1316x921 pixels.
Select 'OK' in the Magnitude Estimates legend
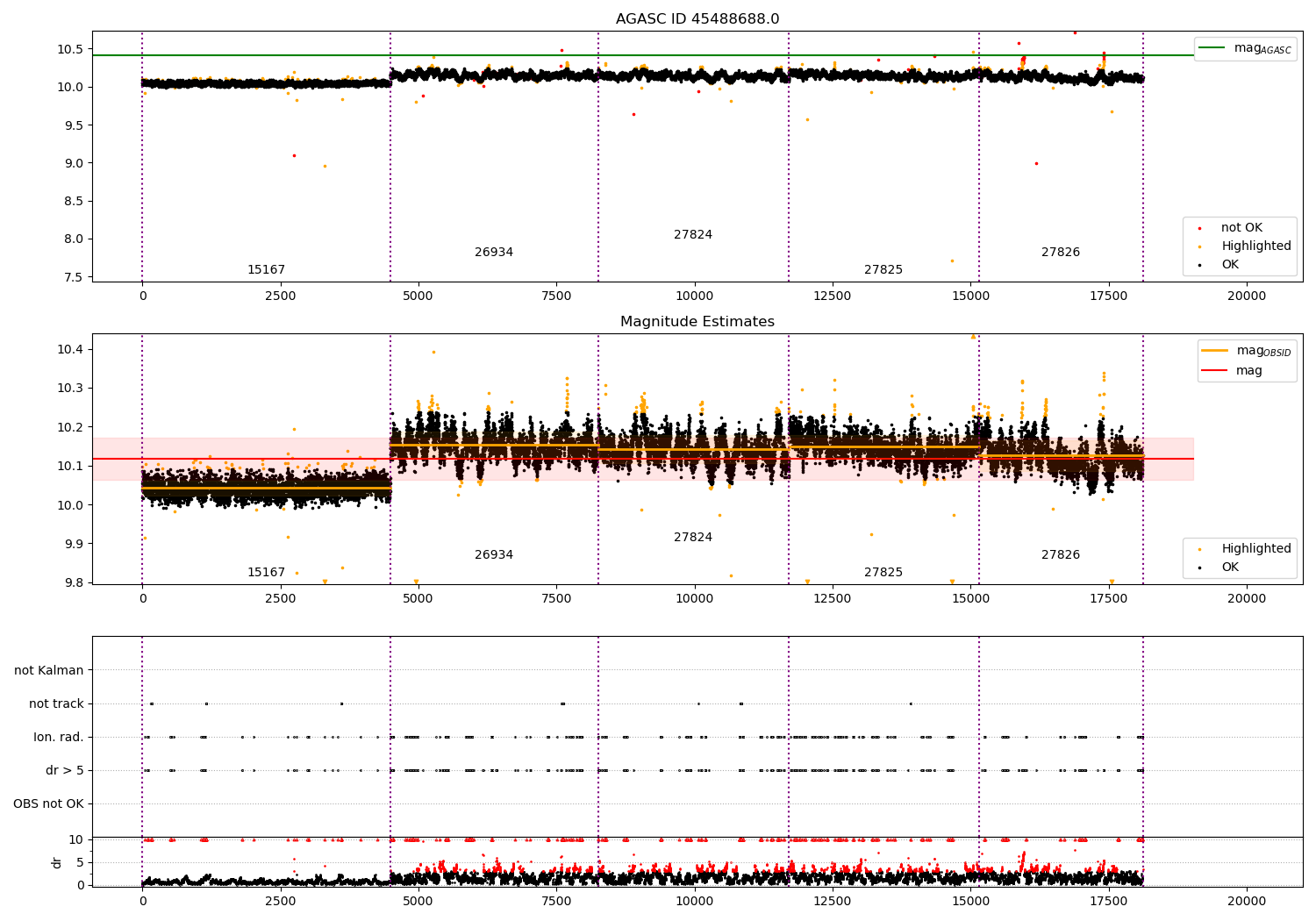click(x=1230, y=568)
